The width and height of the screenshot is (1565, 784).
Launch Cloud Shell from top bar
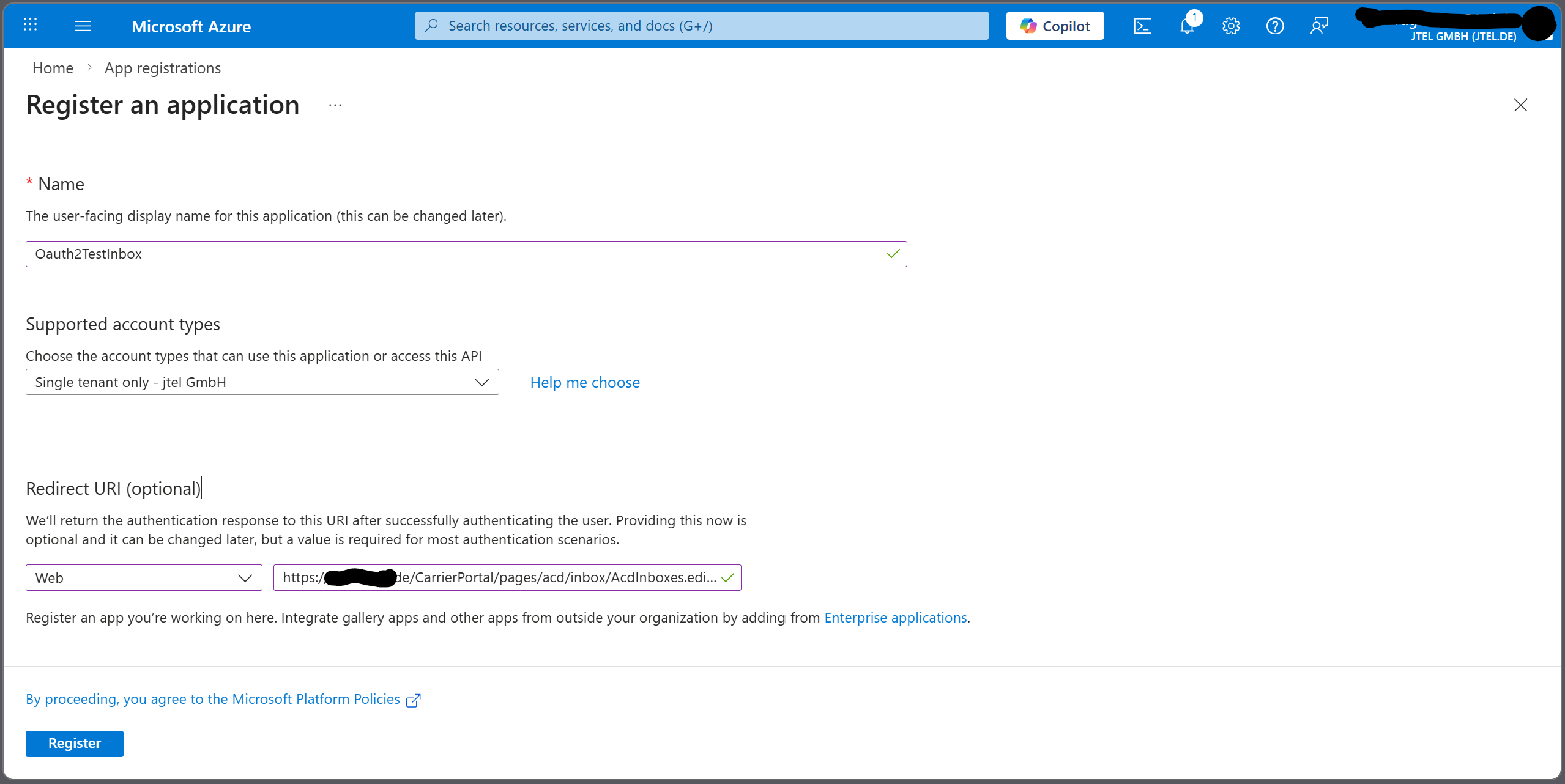[x=1142, y=26]
